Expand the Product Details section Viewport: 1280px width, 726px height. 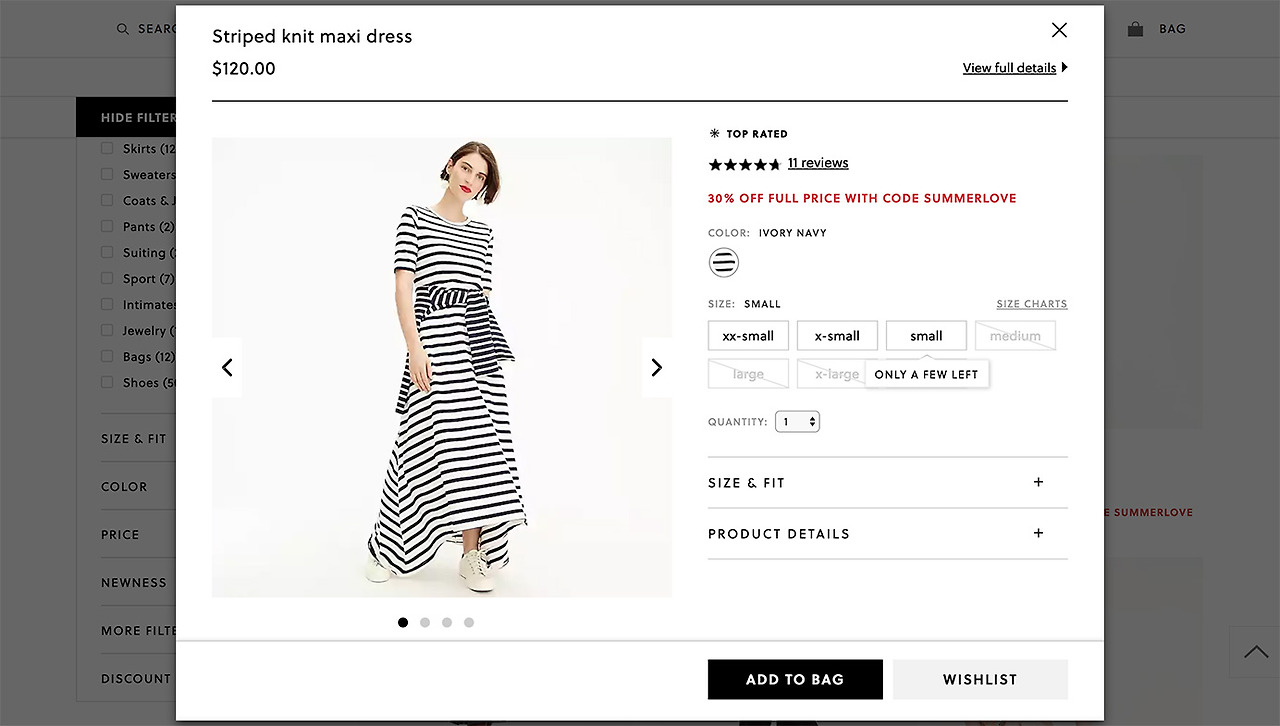(887, 534)
